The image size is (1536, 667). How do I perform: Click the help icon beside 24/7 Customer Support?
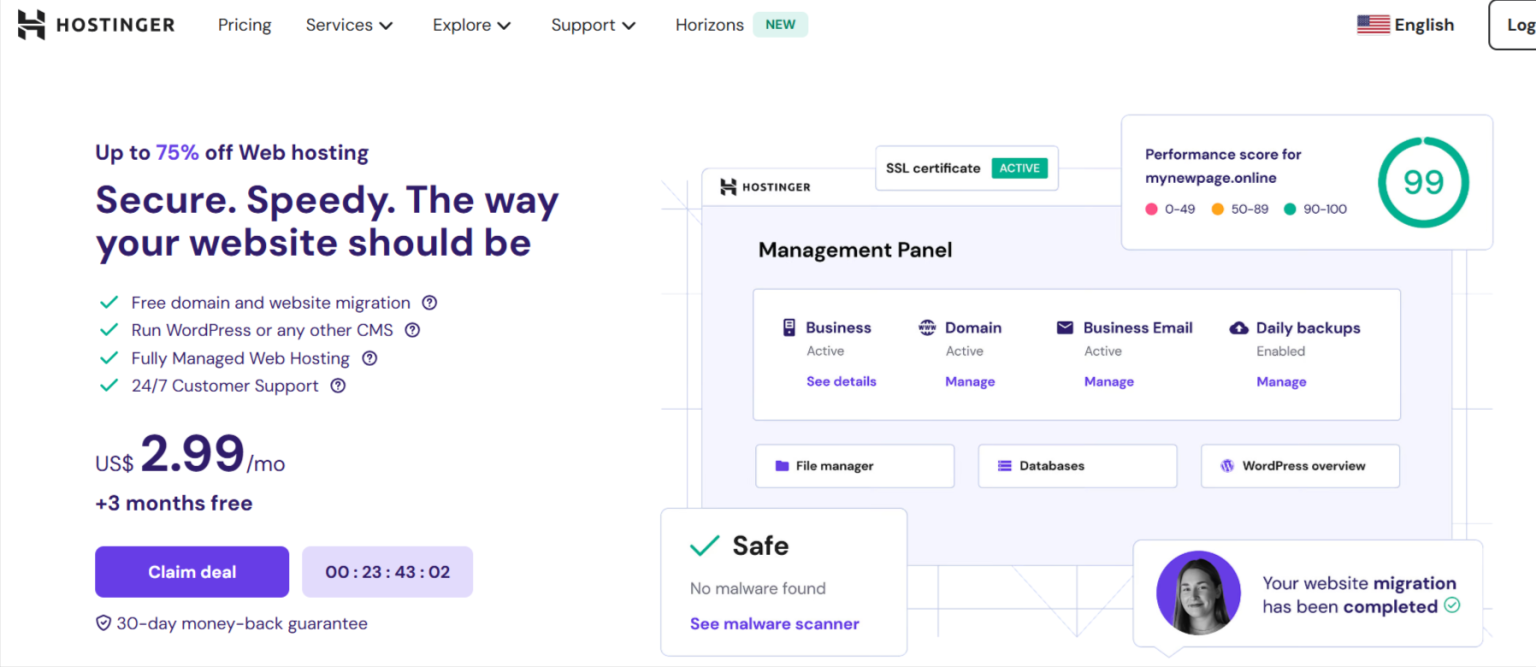click(337, 386)
